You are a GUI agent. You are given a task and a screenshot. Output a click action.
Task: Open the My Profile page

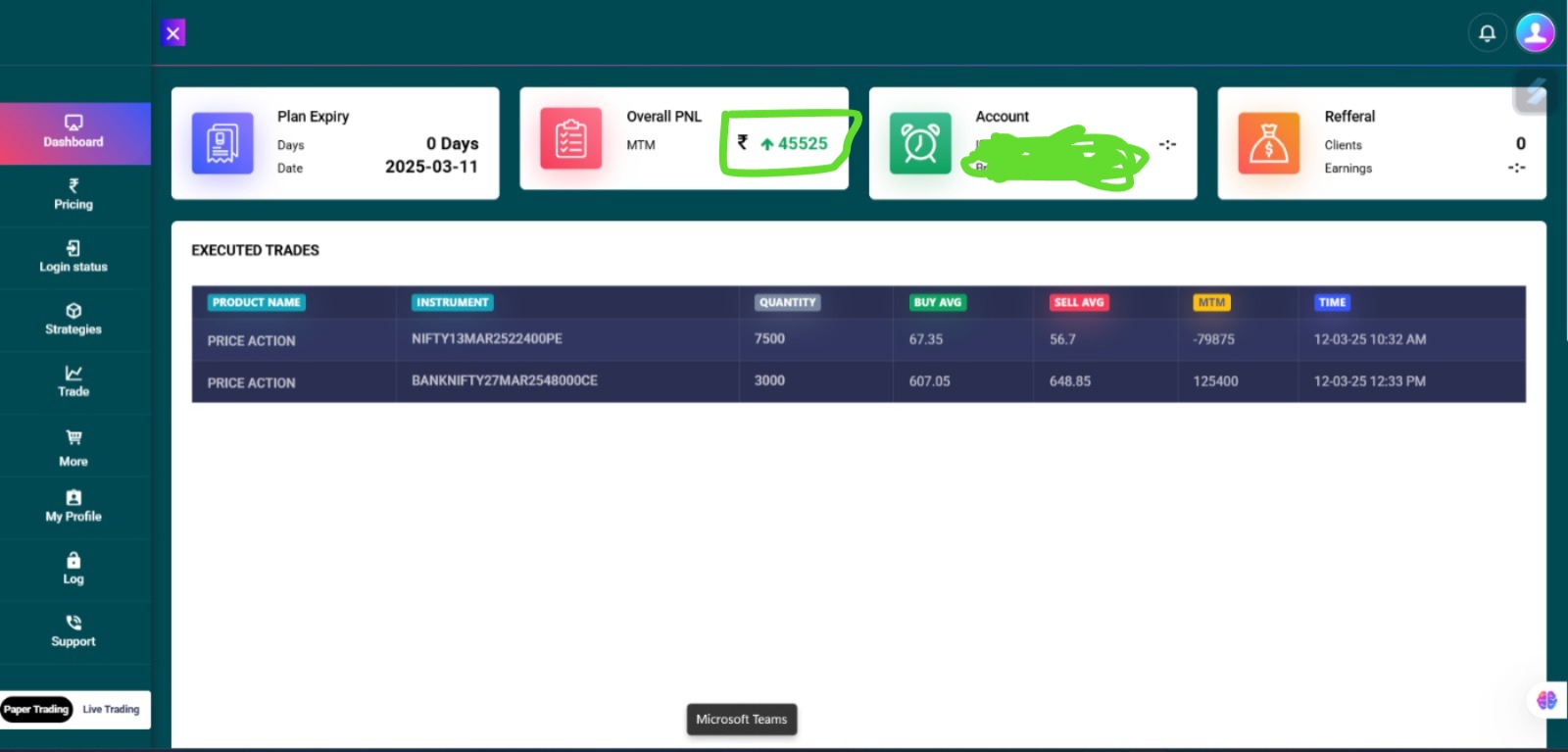(x=73, y=506)
